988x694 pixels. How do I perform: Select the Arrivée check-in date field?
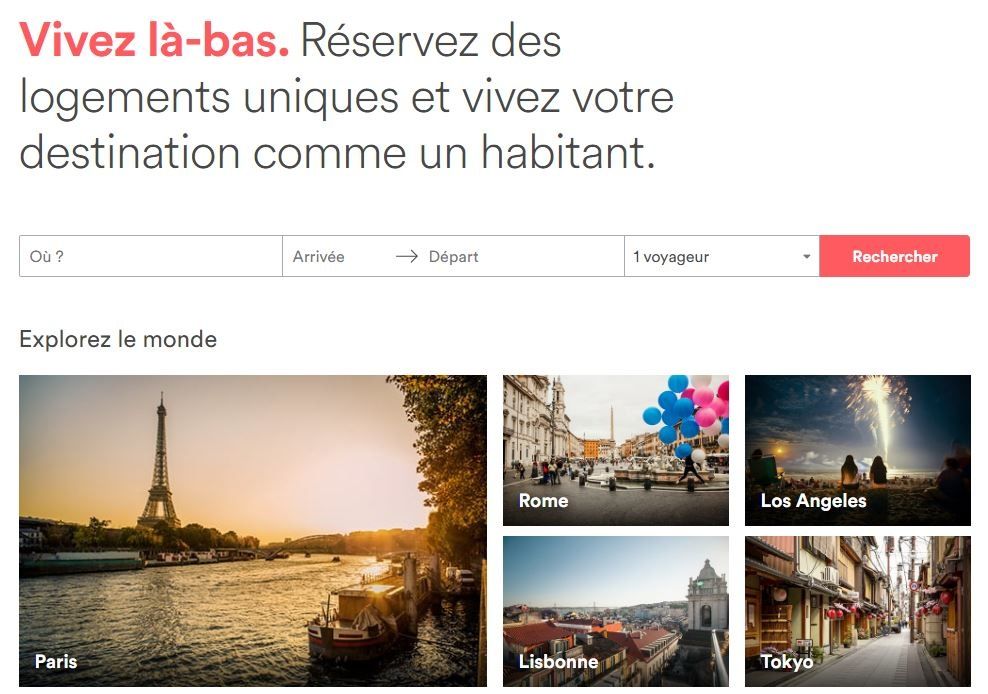[x=335, y=257]
